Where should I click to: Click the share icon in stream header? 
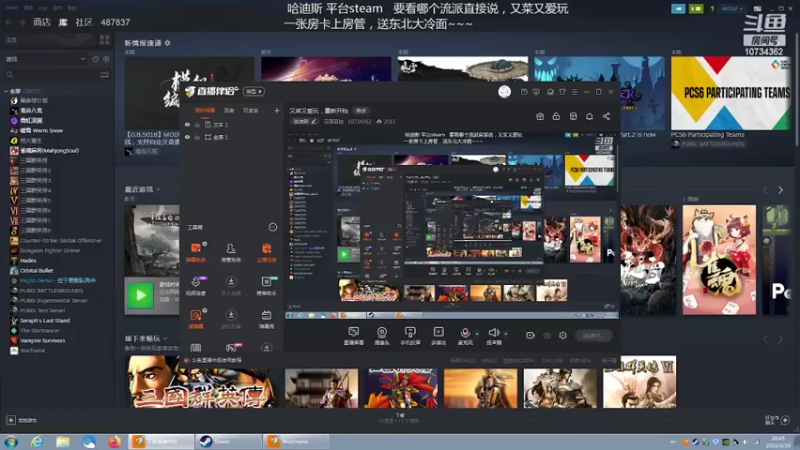tap(606, 116)
